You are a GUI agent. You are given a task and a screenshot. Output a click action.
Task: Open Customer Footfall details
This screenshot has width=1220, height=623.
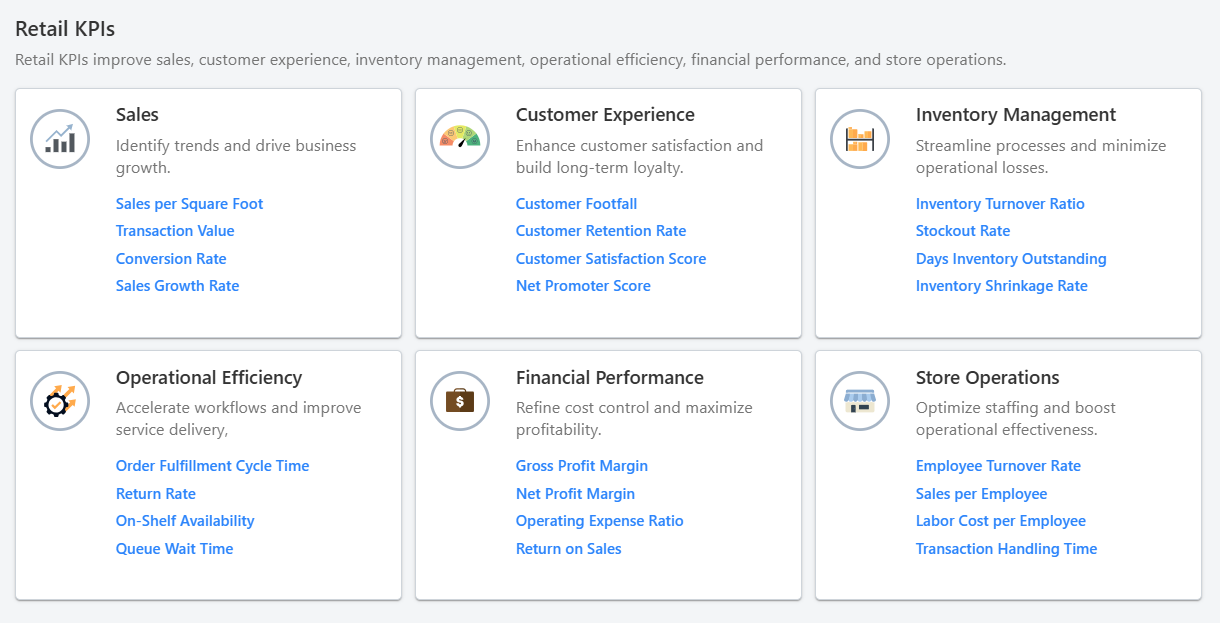pos(576,203)
